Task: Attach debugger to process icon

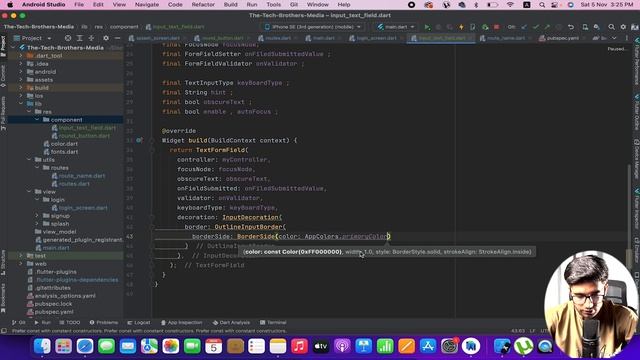Action: pyautogui.click(x=485, y=27)
